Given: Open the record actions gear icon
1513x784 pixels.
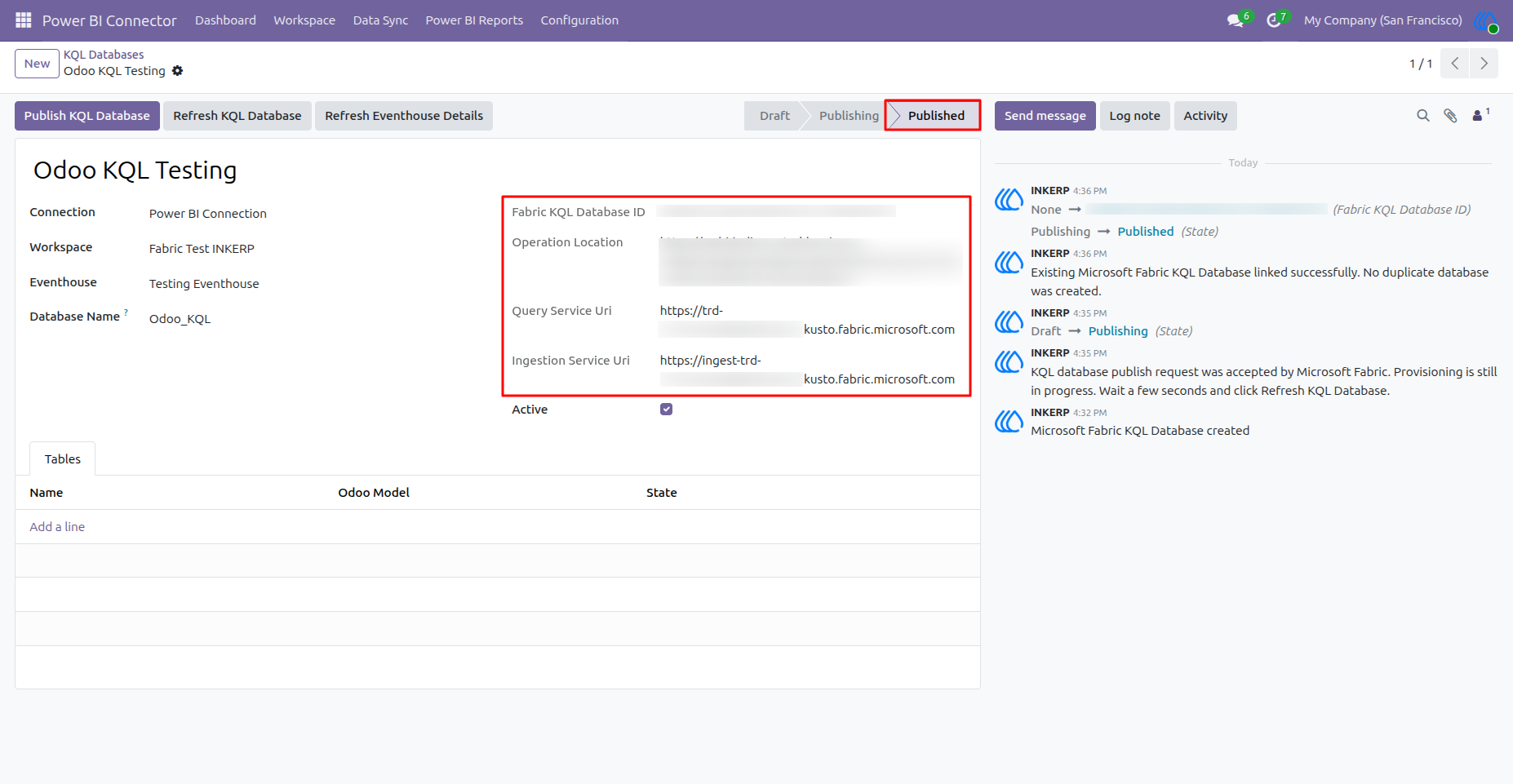Looking at the screenshot, I should [177, 71].
